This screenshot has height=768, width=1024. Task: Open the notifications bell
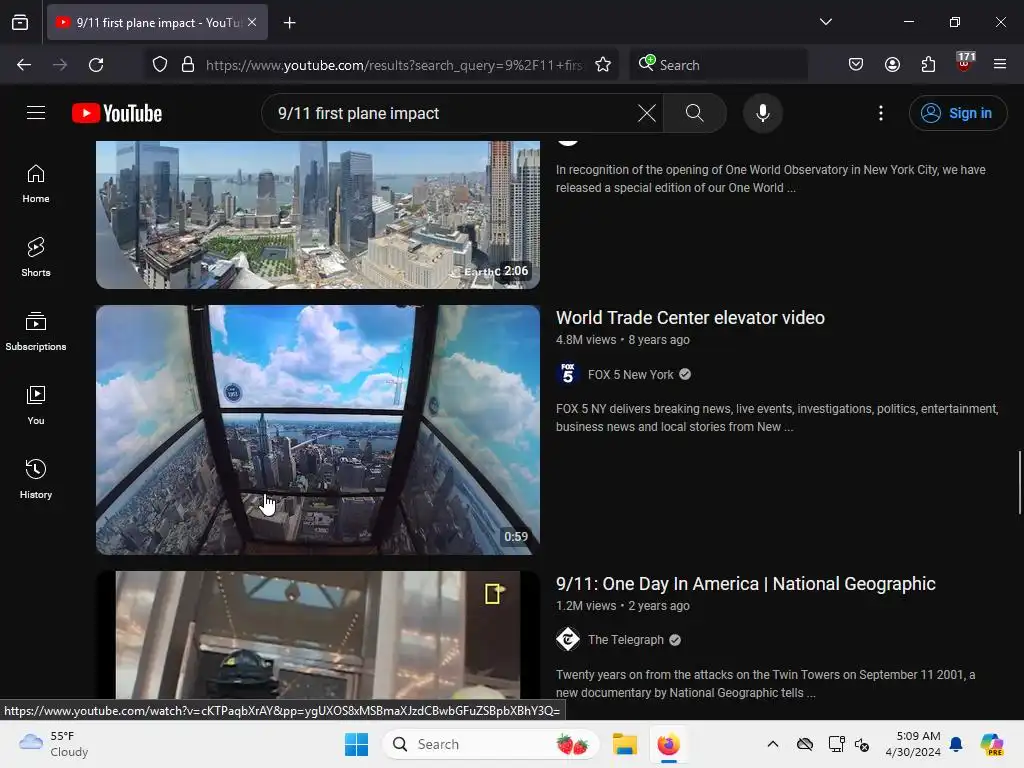[956, 744]
